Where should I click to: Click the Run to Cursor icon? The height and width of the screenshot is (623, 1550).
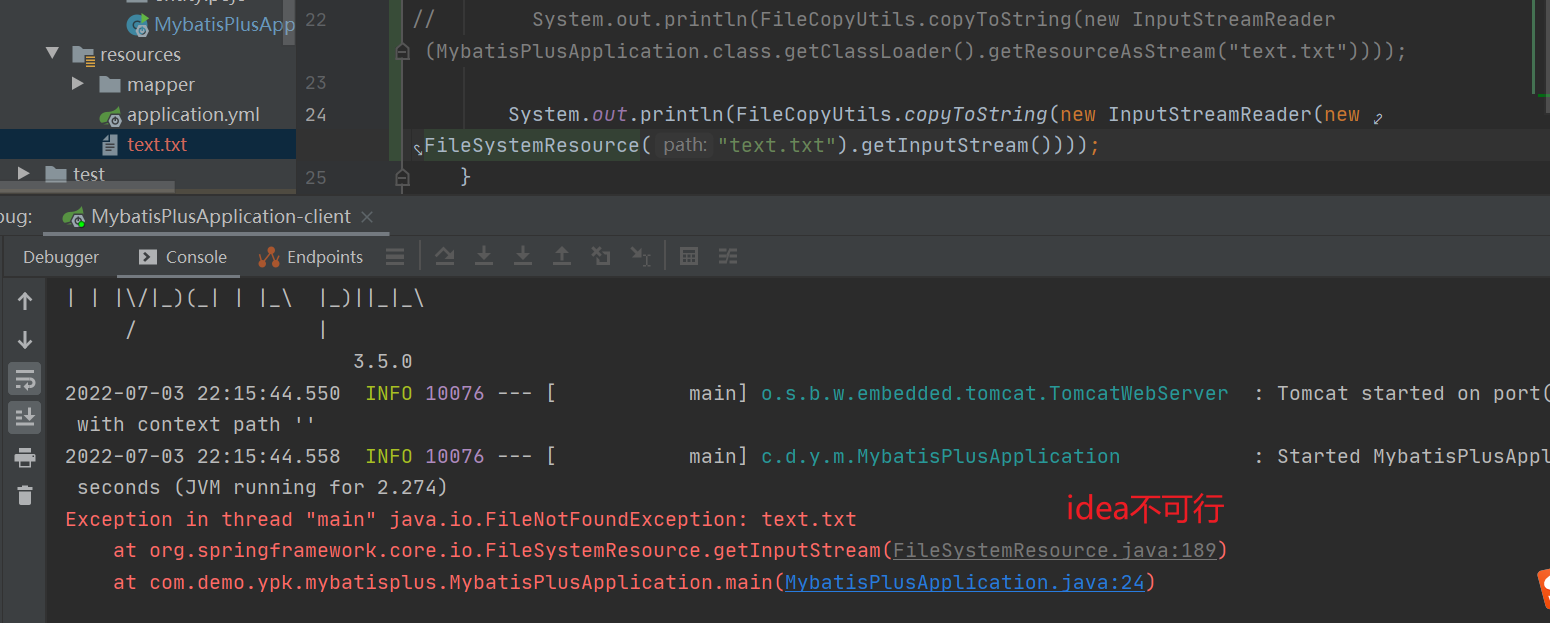[x=640, y=257]
